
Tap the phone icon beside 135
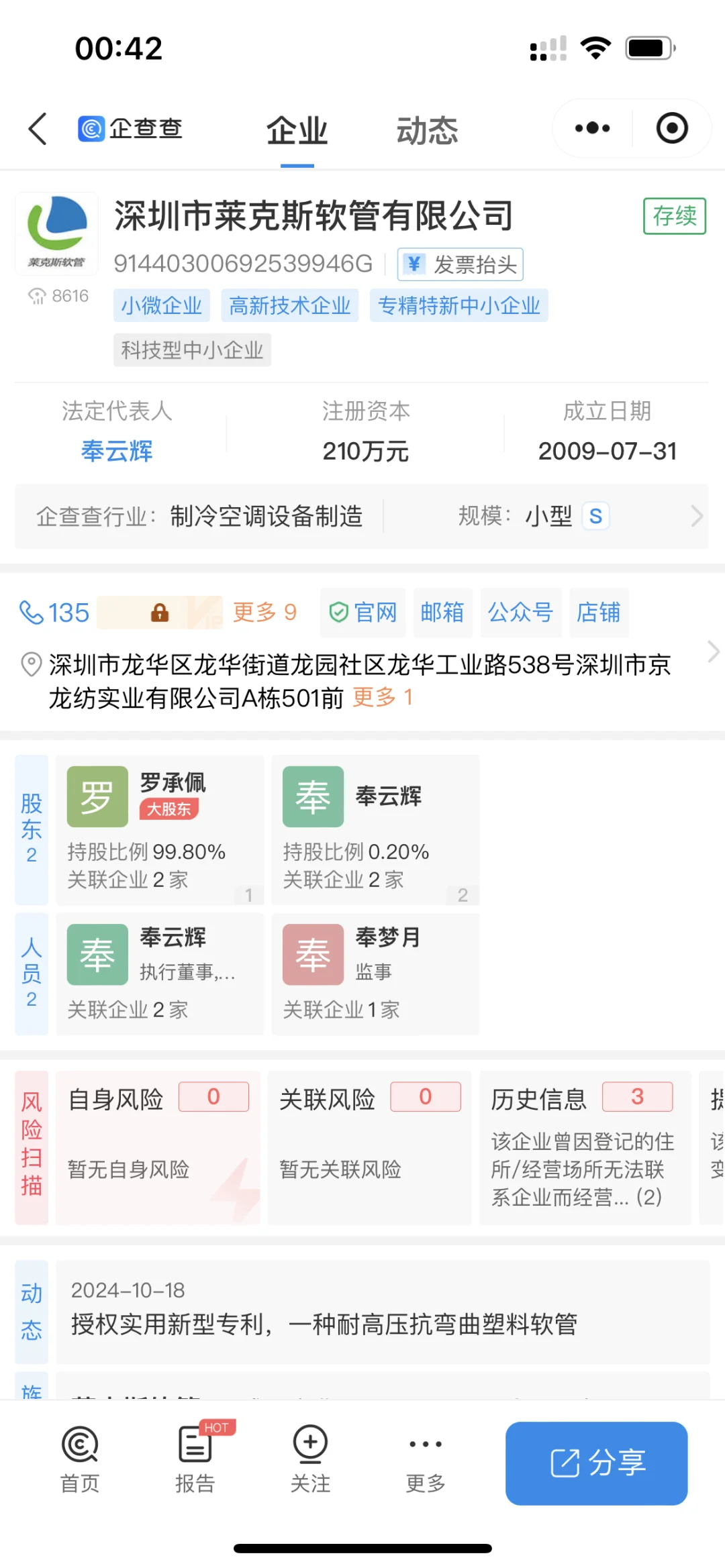coord(31,612)
